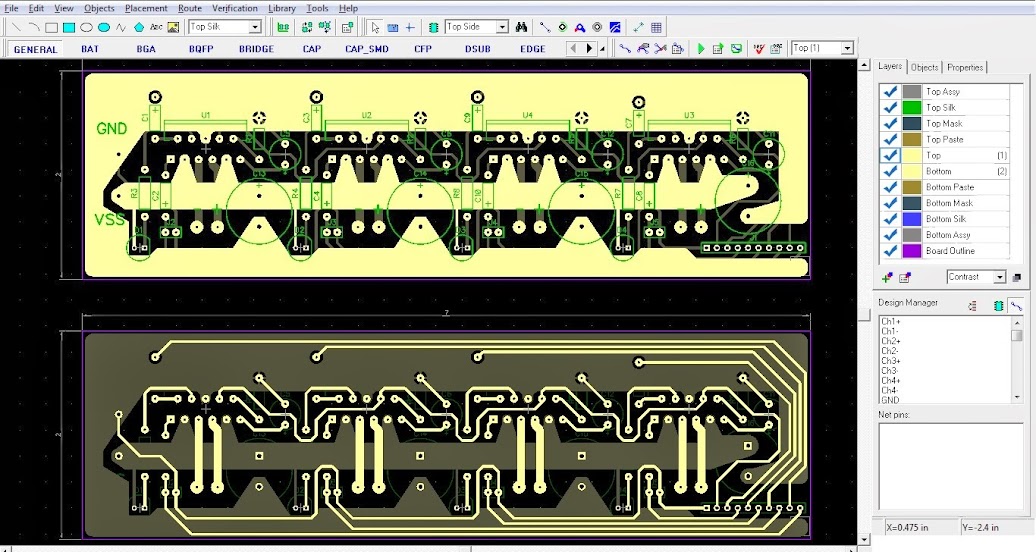
Task: Select the polygon shape tool
Action: click(138, 27)
